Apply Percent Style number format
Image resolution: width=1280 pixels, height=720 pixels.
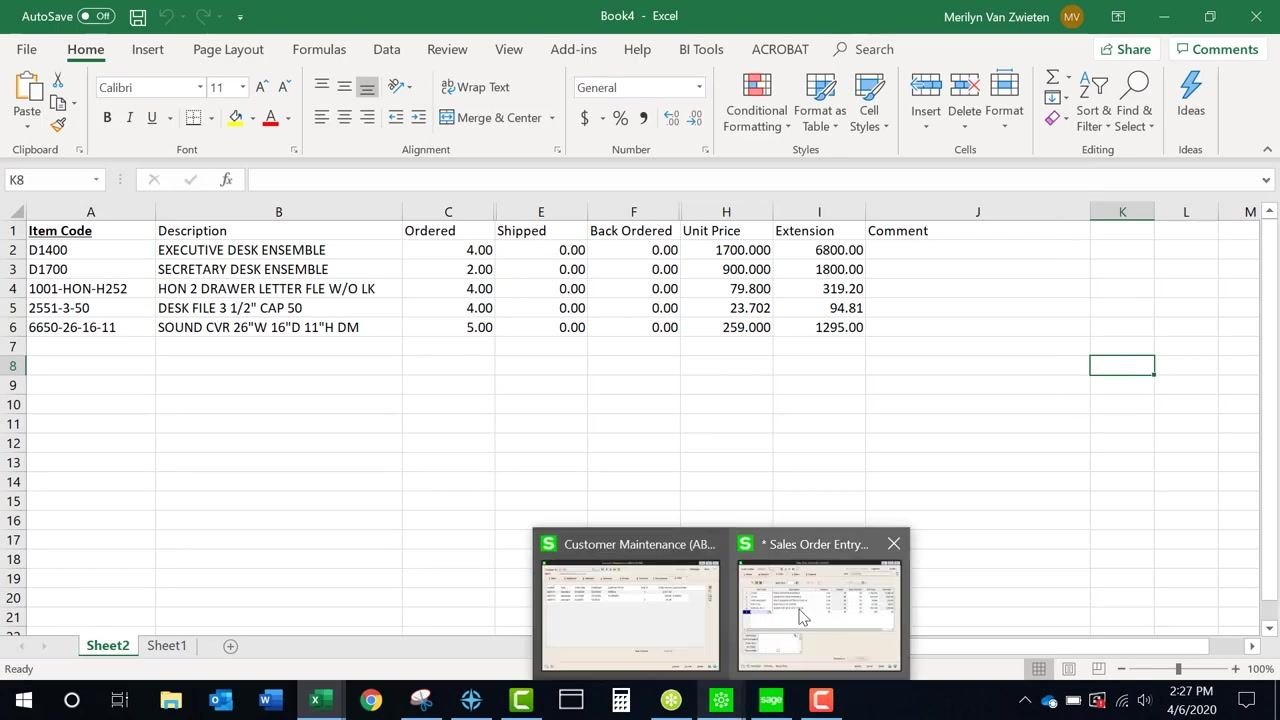620,118
